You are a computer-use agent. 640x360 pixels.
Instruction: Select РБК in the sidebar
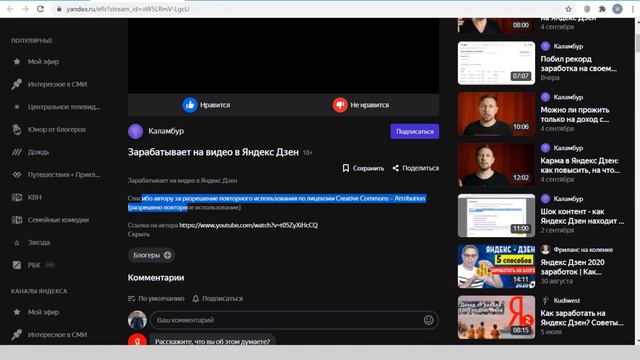coord(34,265)
